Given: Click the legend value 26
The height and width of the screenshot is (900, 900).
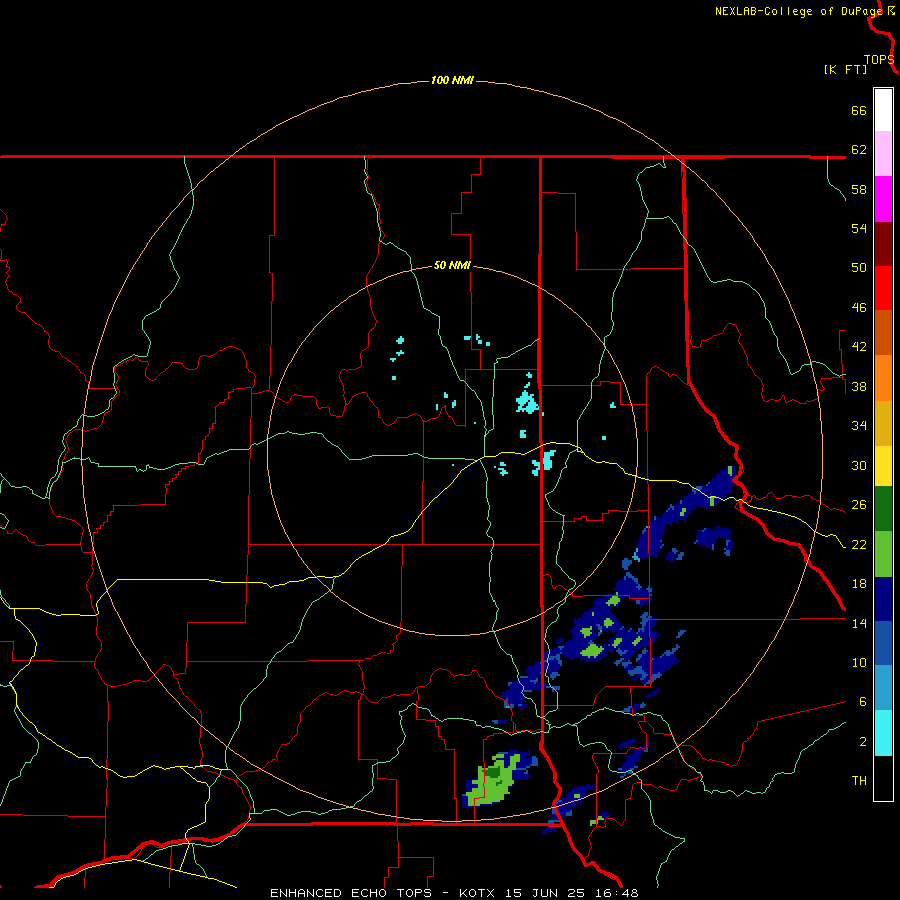Looking at the screenshot, I should click(859, 505).
